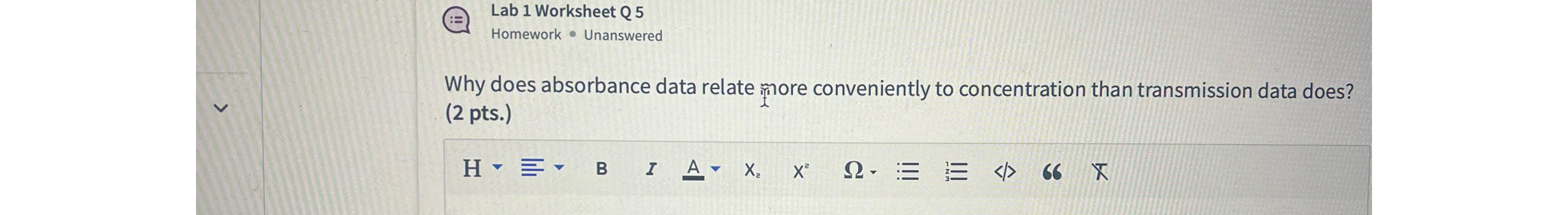Apply superscript formatting

[x=800, y=171]
